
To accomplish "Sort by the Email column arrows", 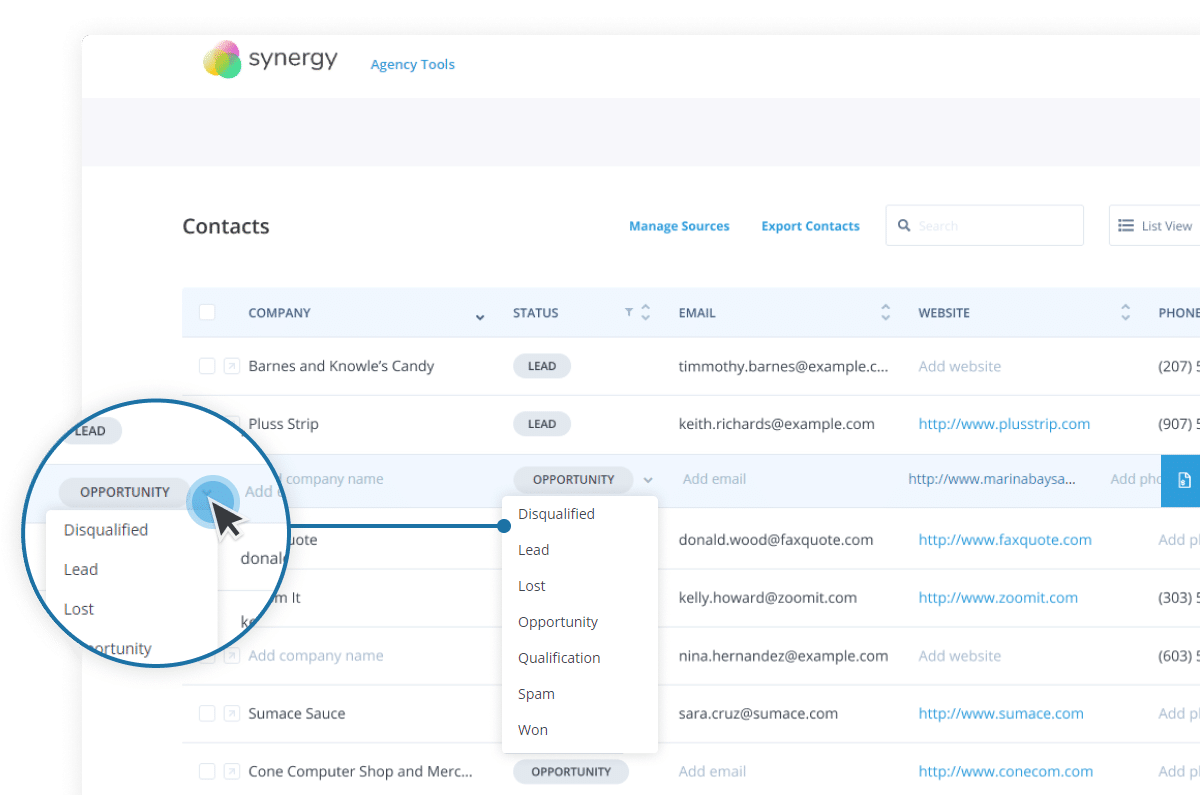I will pyautogui.click(x=885, y=313).
